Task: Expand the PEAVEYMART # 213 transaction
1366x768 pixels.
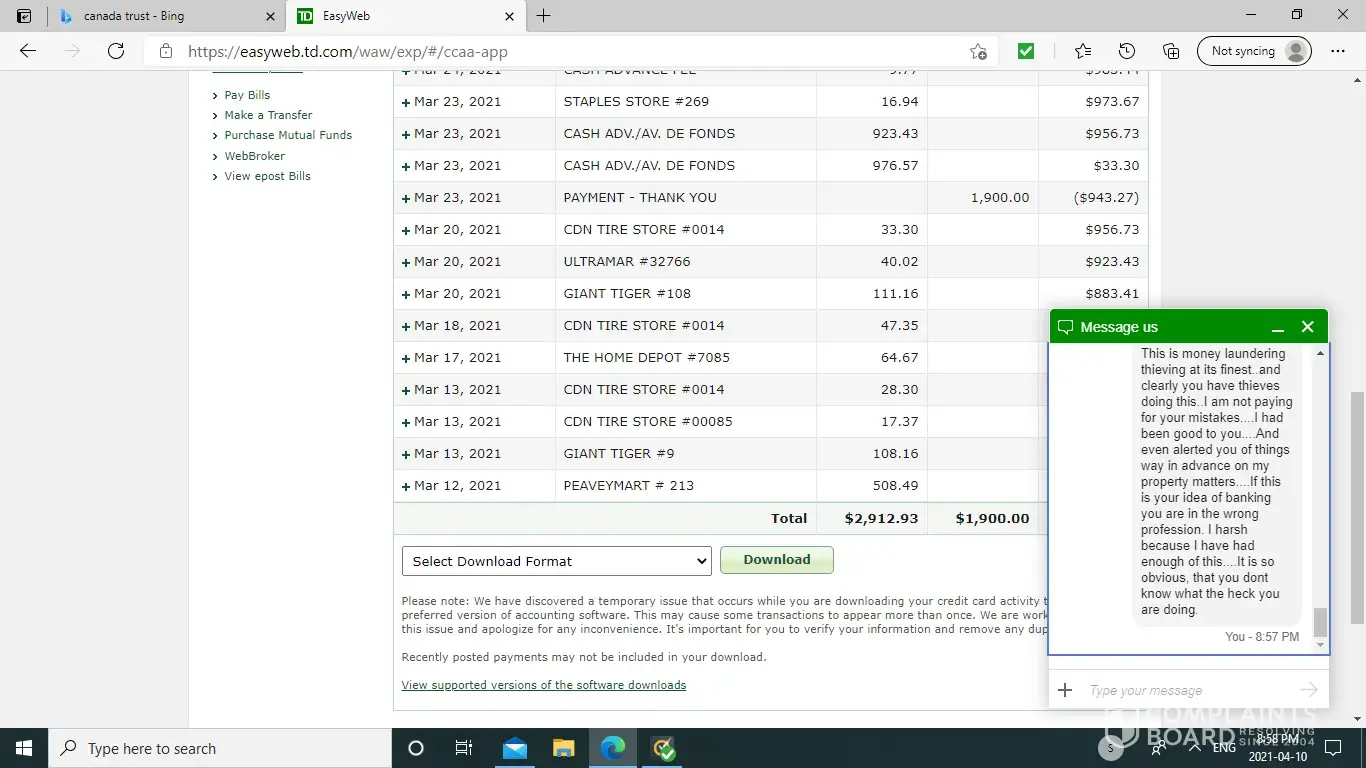Action: pos(406,486)
